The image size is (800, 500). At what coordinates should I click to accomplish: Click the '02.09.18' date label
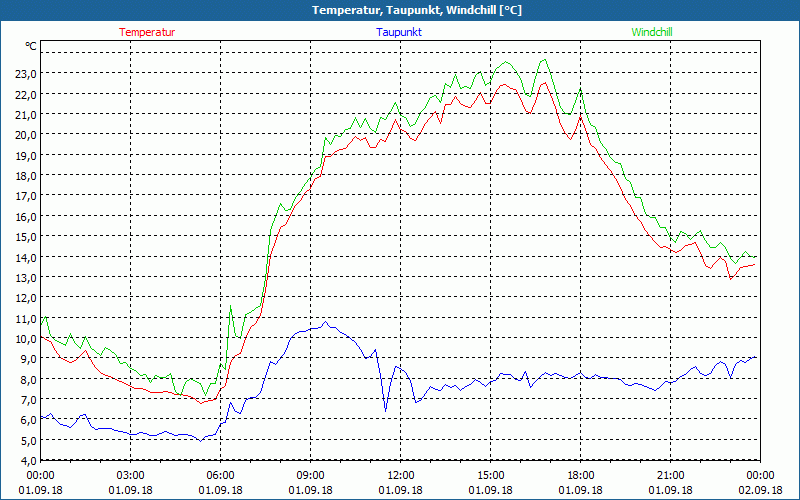760,490
